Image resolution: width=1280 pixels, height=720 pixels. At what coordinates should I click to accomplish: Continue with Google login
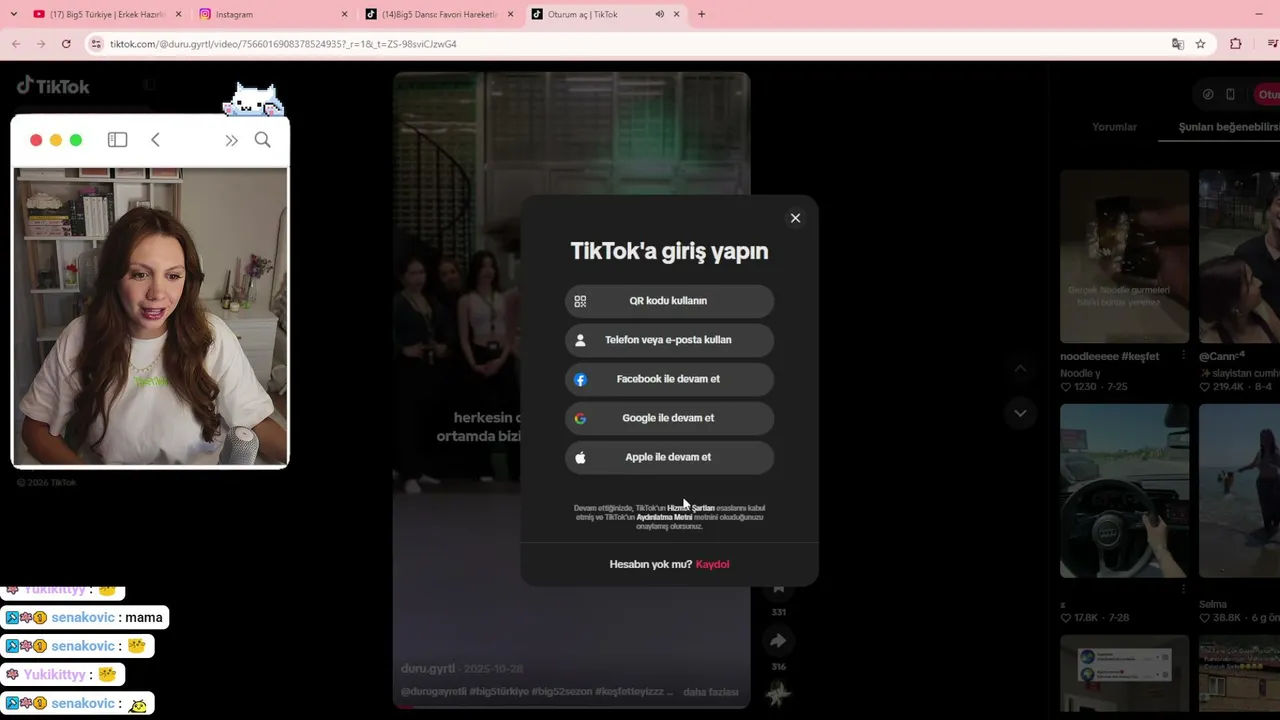coord(669,418)
